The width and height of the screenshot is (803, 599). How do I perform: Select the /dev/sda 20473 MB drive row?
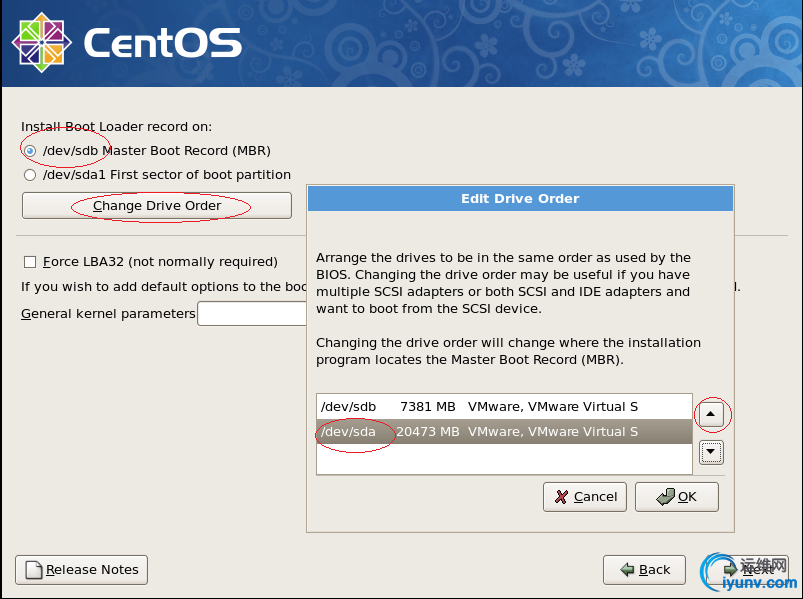[x=504, y=432]
